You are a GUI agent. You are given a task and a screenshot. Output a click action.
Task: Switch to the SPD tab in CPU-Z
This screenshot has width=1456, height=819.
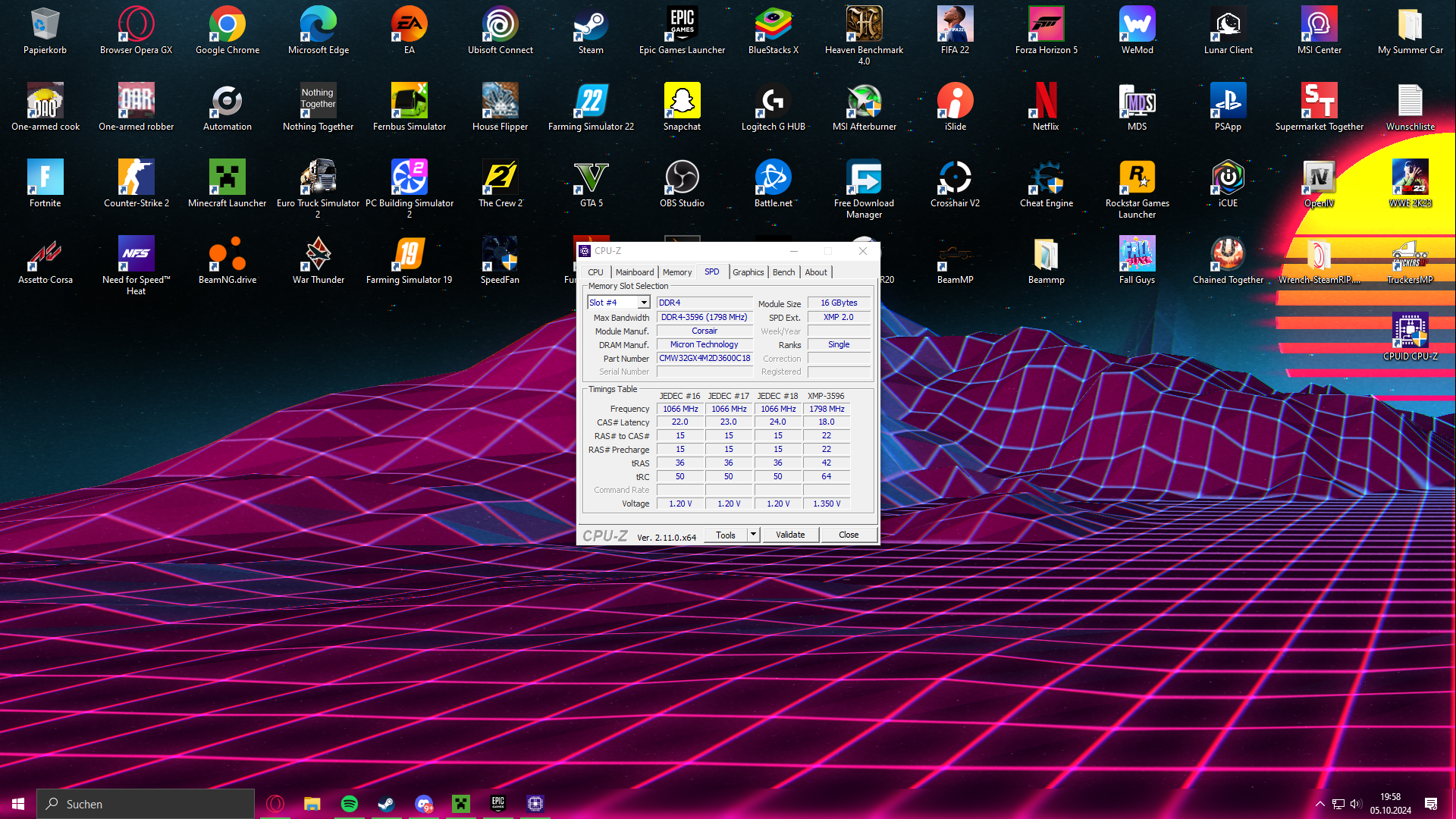pyautogui.click(x=712, y=271)
